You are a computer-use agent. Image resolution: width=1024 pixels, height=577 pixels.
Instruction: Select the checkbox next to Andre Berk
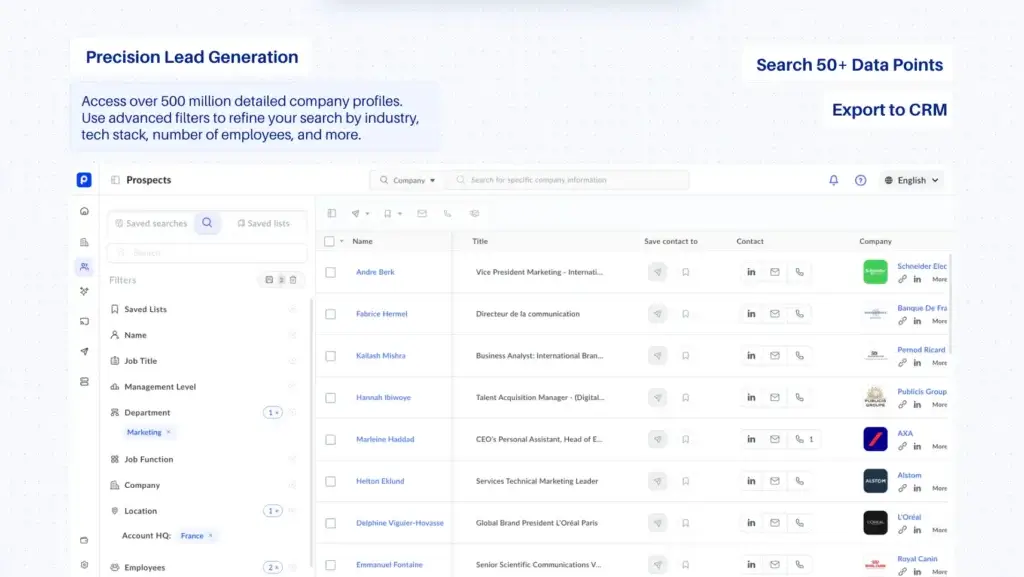[x=331, y=272]
